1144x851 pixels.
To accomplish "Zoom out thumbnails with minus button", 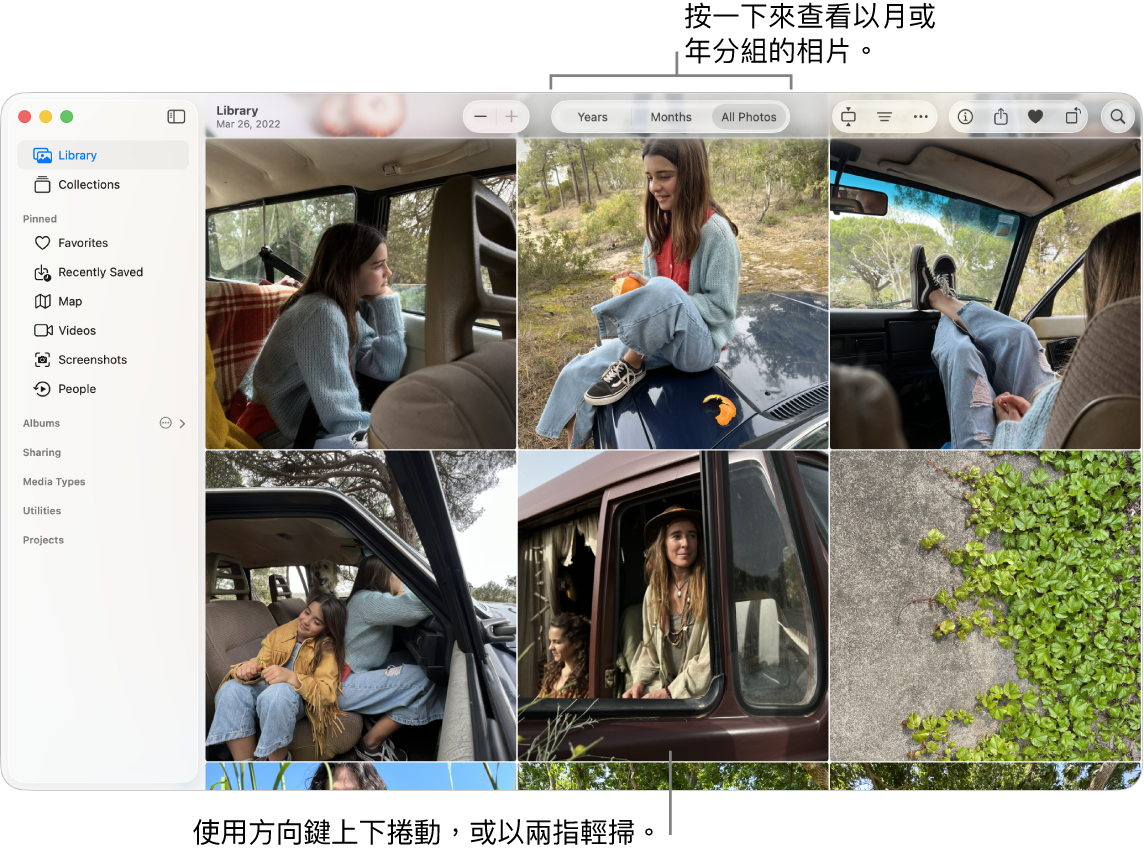I will point(480,117).
